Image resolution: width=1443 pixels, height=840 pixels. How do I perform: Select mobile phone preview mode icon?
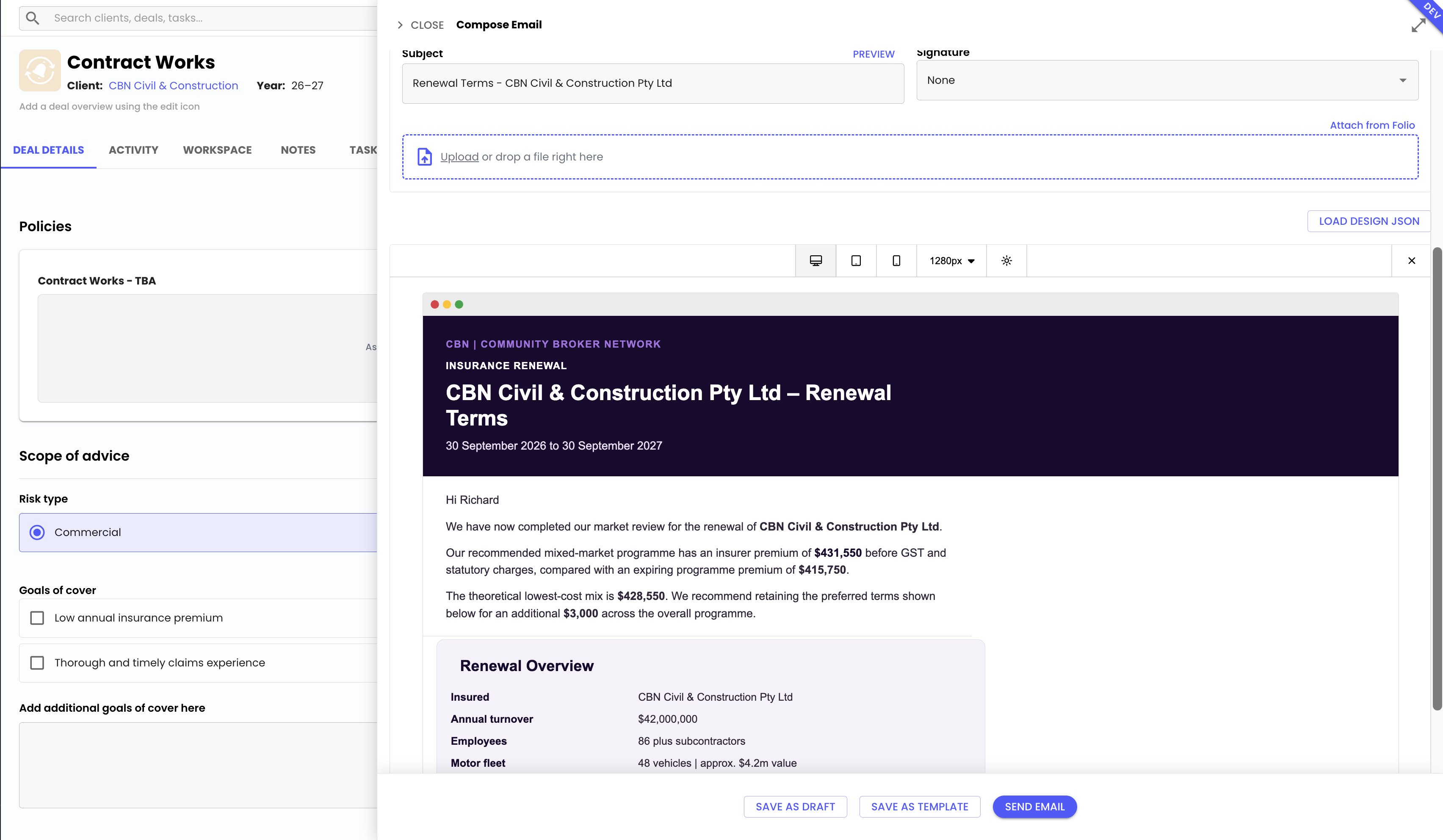[896, 261]
